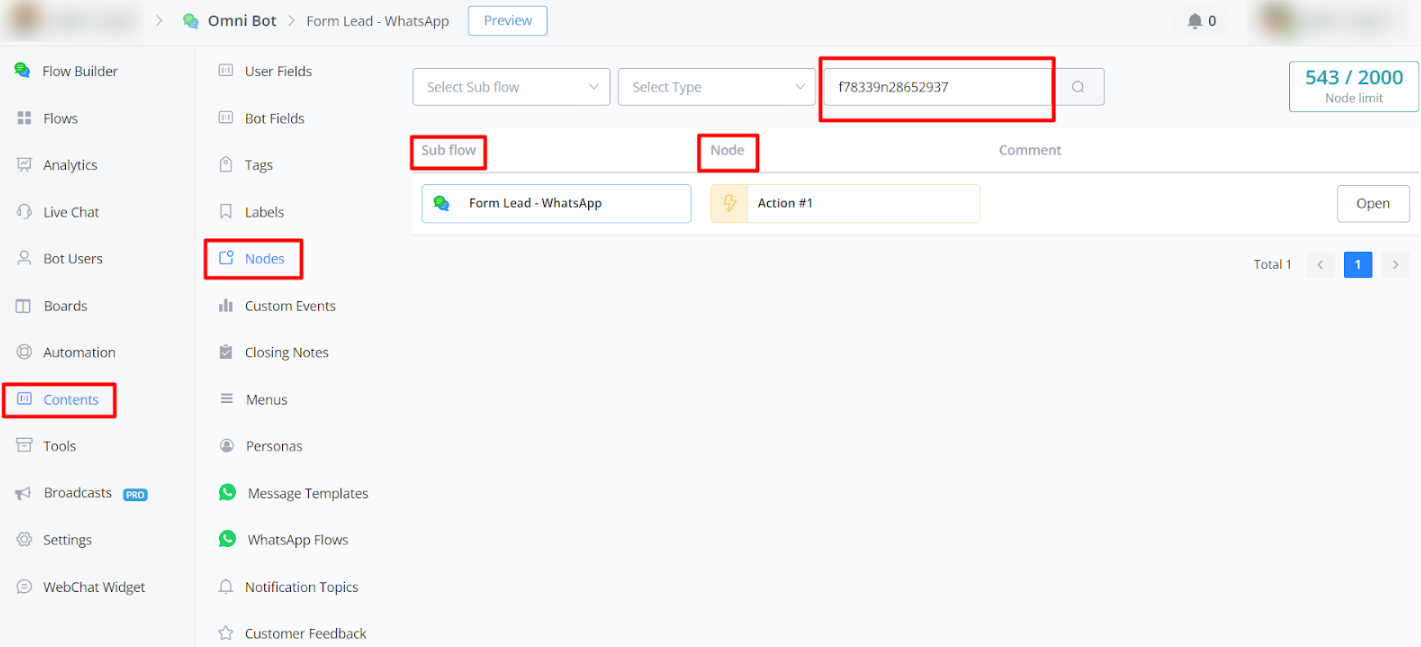Image resolution: width=1421 pixels, height=647 pixels.
Task: Click the Broadcasts megaphone icon
Action: (24, 493)
